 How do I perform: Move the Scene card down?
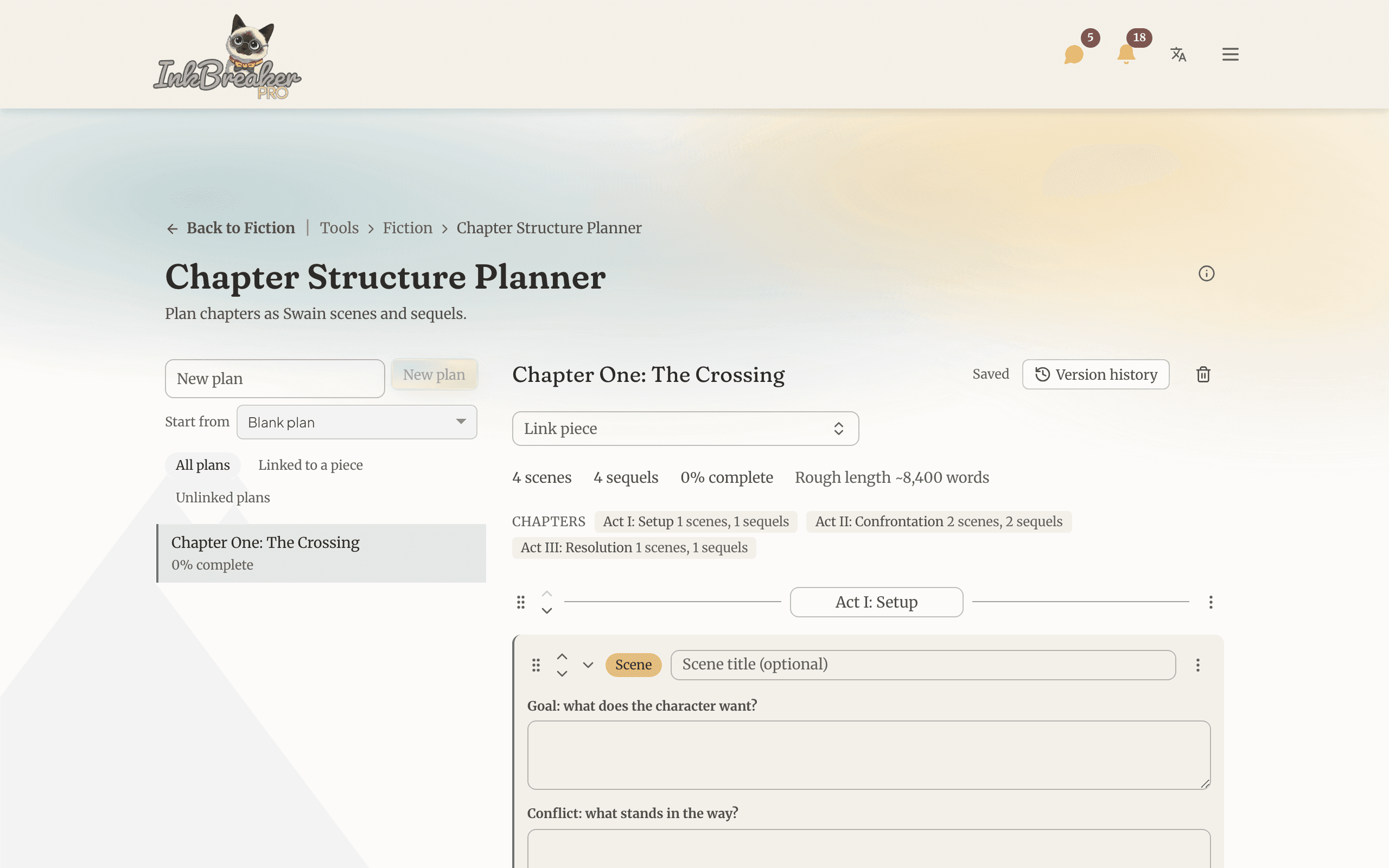[562, 674]
